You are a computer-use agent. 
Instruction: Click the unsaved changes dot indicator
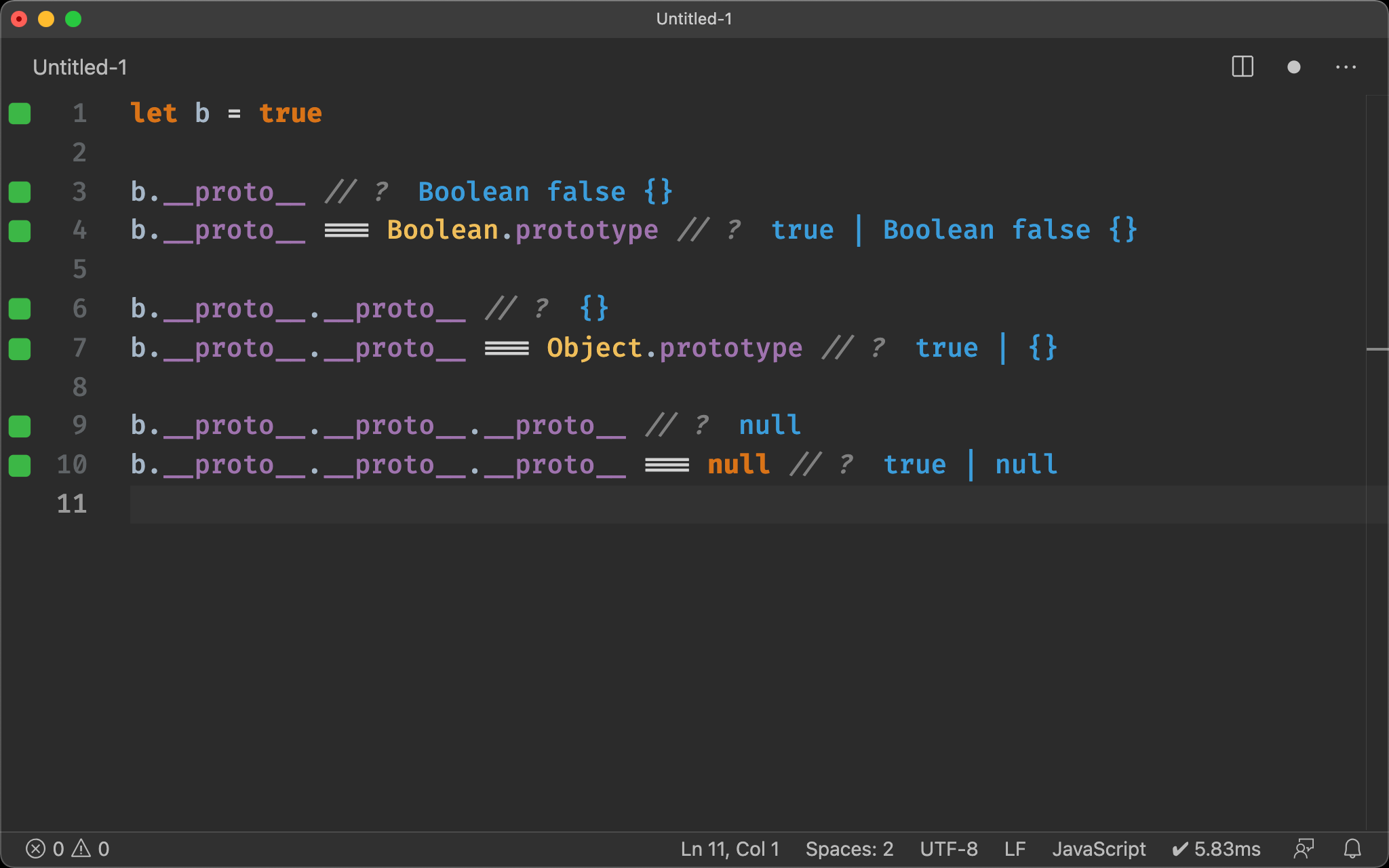(1294, 67)
